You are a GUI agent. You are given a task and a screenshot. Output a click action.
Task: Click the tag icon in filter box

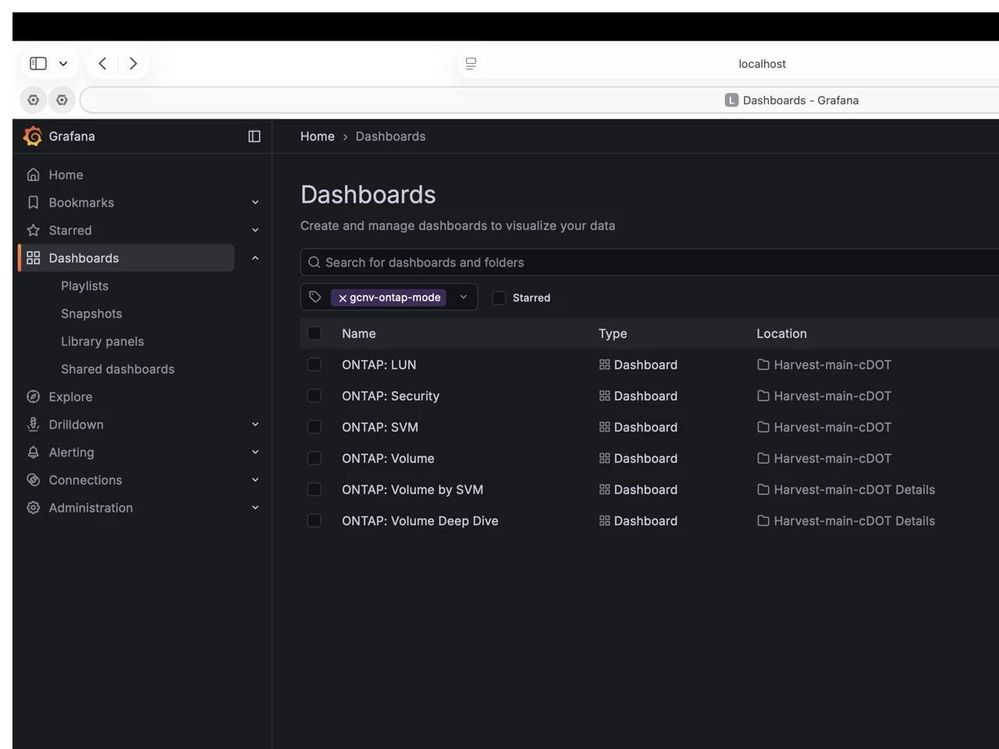pos(315,297)
